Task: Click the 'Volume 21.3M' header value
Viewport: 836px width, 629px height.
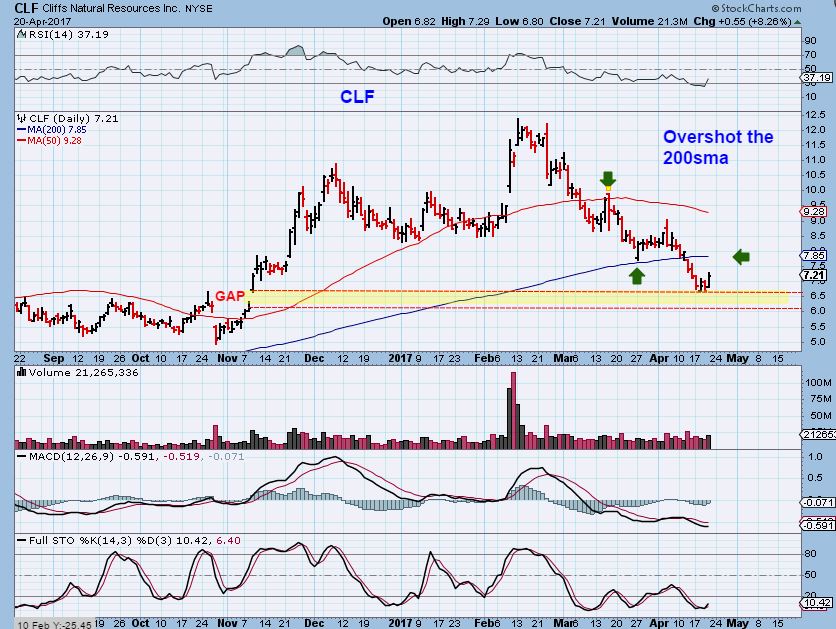Action: pyautogui.click(x=649, y=22)
